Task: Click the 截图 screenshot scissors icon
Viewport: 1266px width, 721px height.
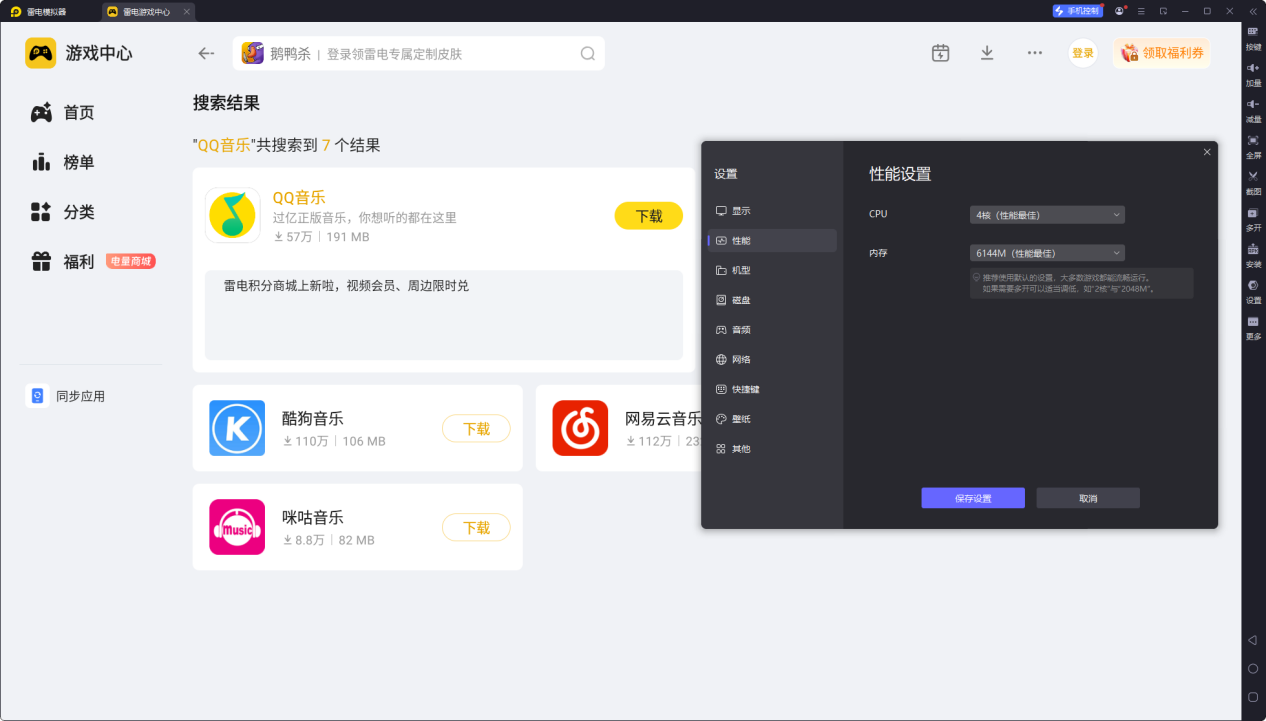Action: (x=1253, y=176)
